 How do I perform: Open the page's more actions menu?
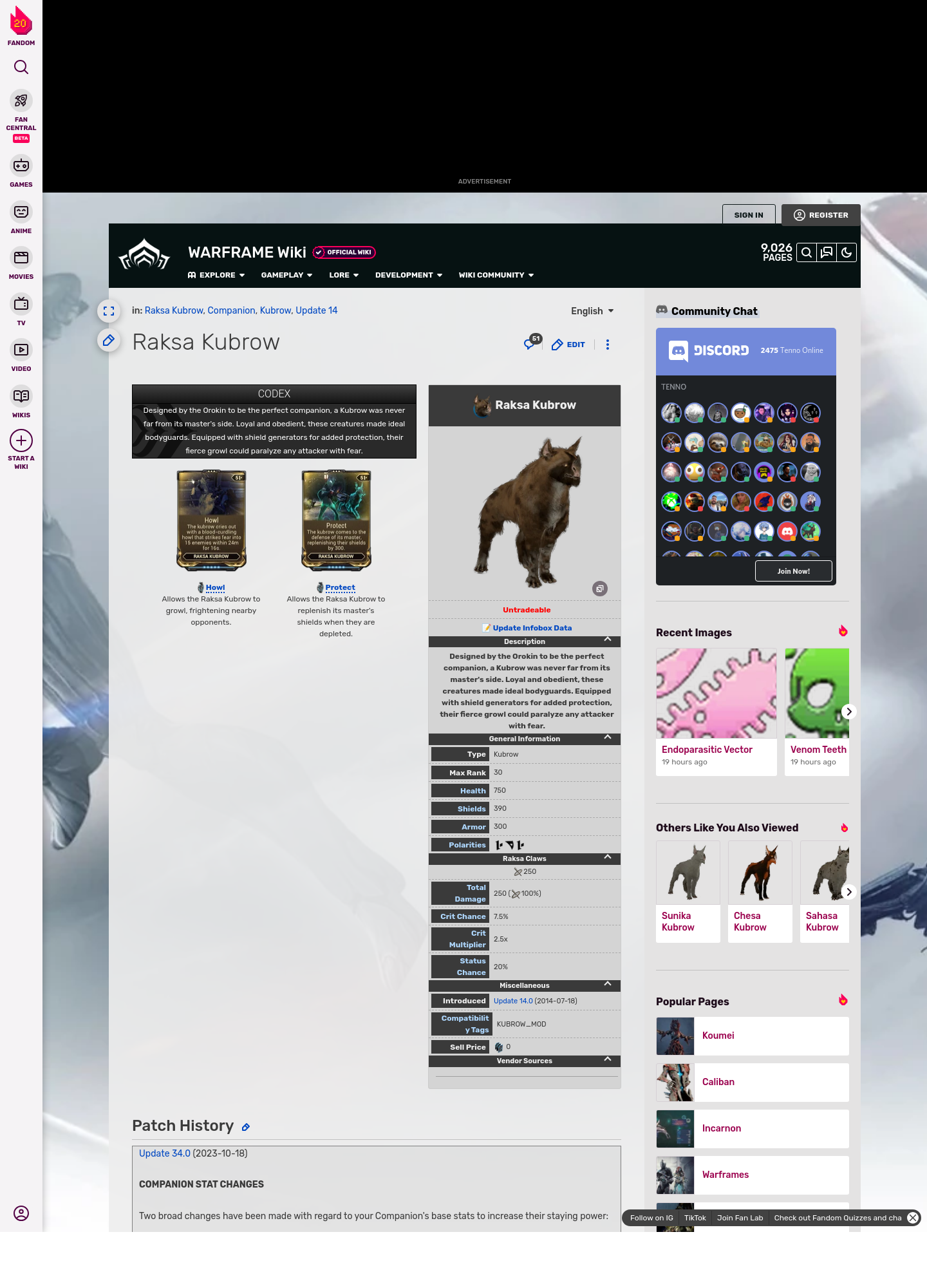click(x=608, y=345)
